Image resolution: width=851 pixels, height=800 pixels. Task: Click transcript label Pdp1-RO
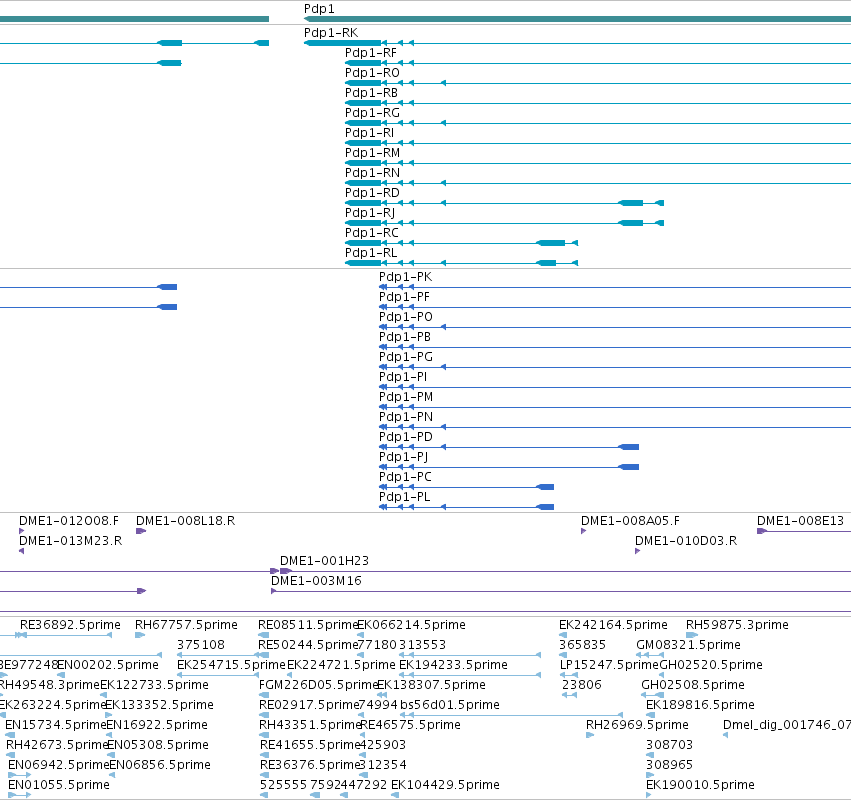[372, 73]
